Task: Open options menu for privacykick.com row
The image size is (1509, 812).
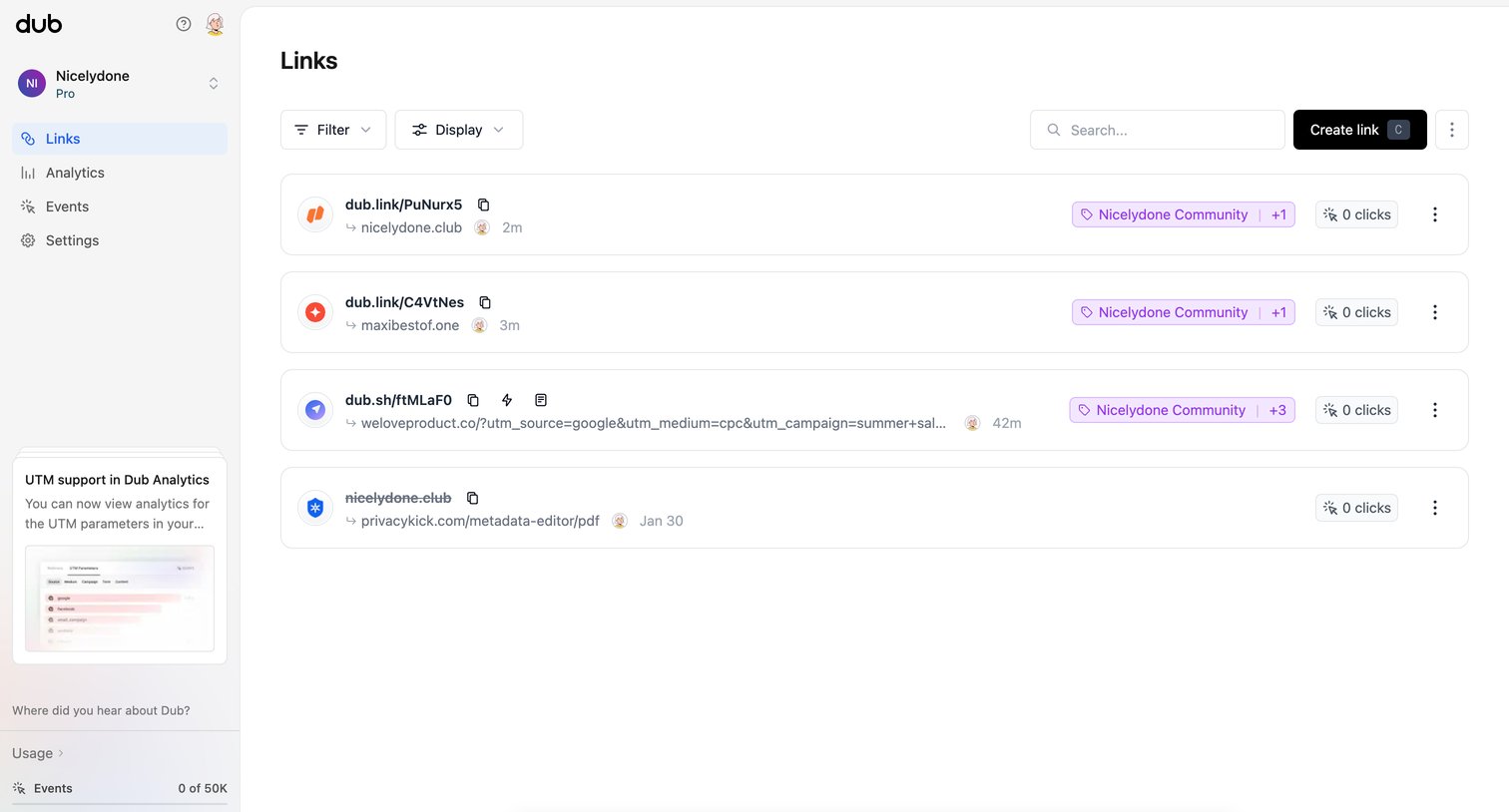Action: 1435,508
